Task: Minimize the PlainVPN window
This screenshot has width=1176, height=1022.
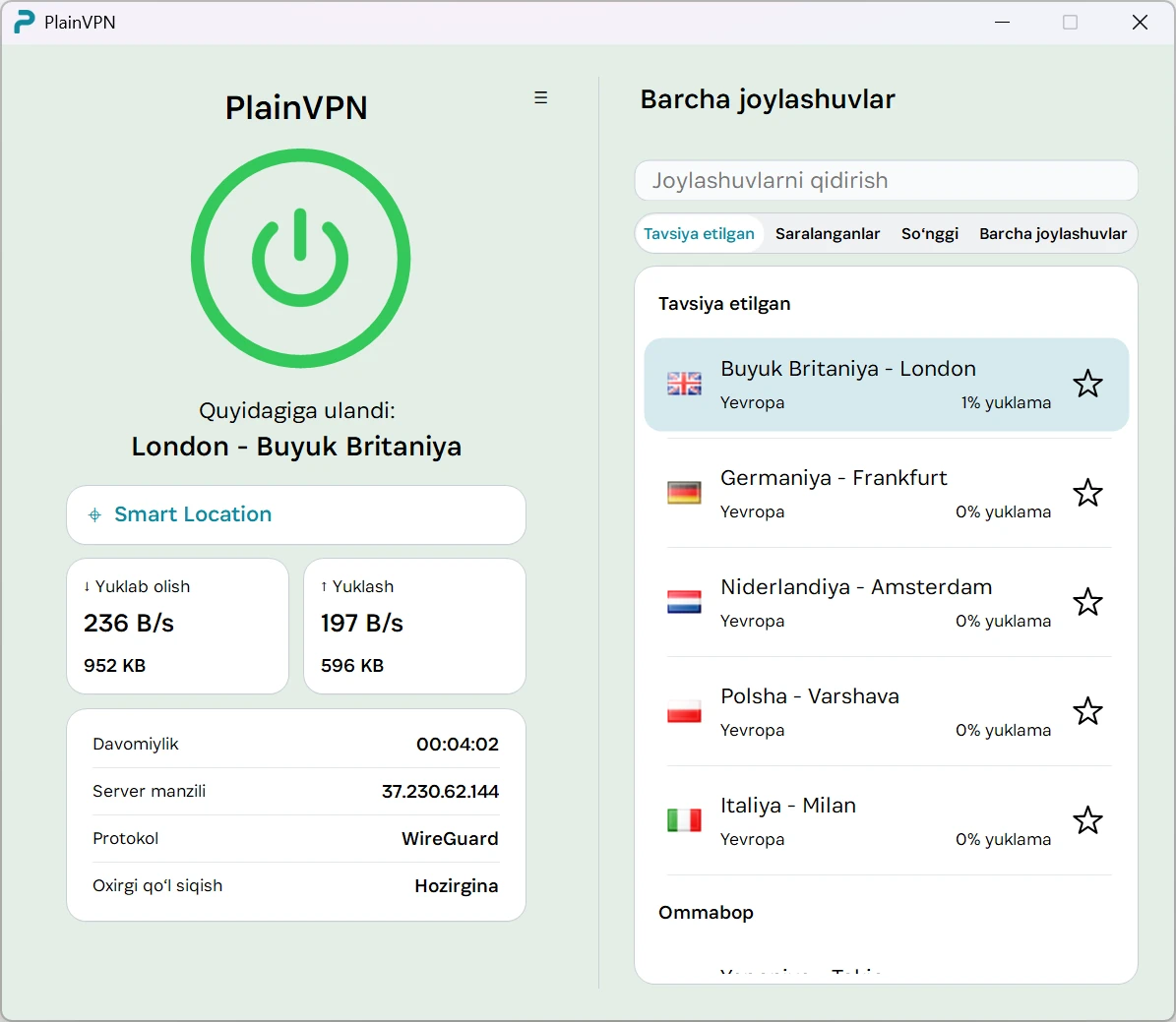Action: [x=1002, y=23]
